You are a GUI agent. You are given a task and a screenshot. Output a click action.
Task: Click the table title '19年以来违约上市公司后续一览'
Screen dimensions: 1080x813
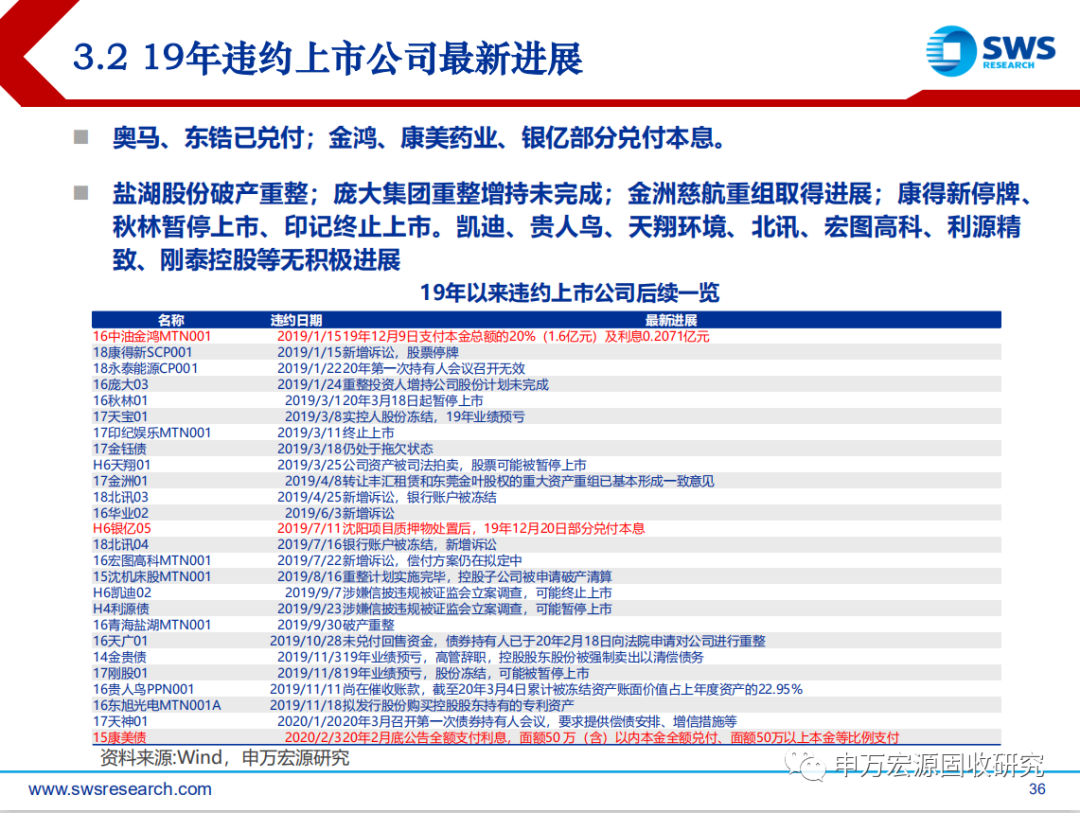click(x=569, y=293)
